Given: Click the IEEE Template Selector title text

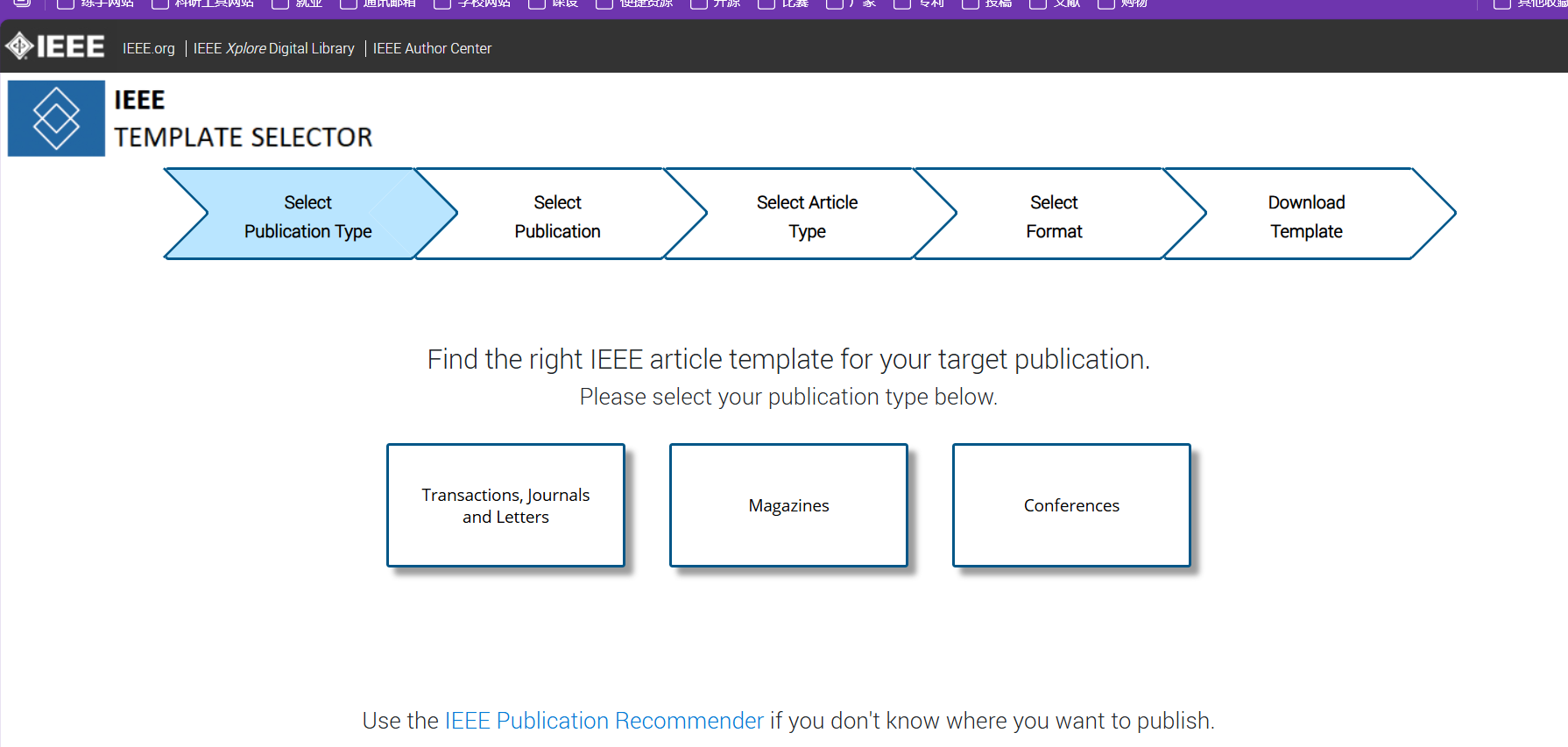Looking at the screenshot, I should [x=243, y=119].
